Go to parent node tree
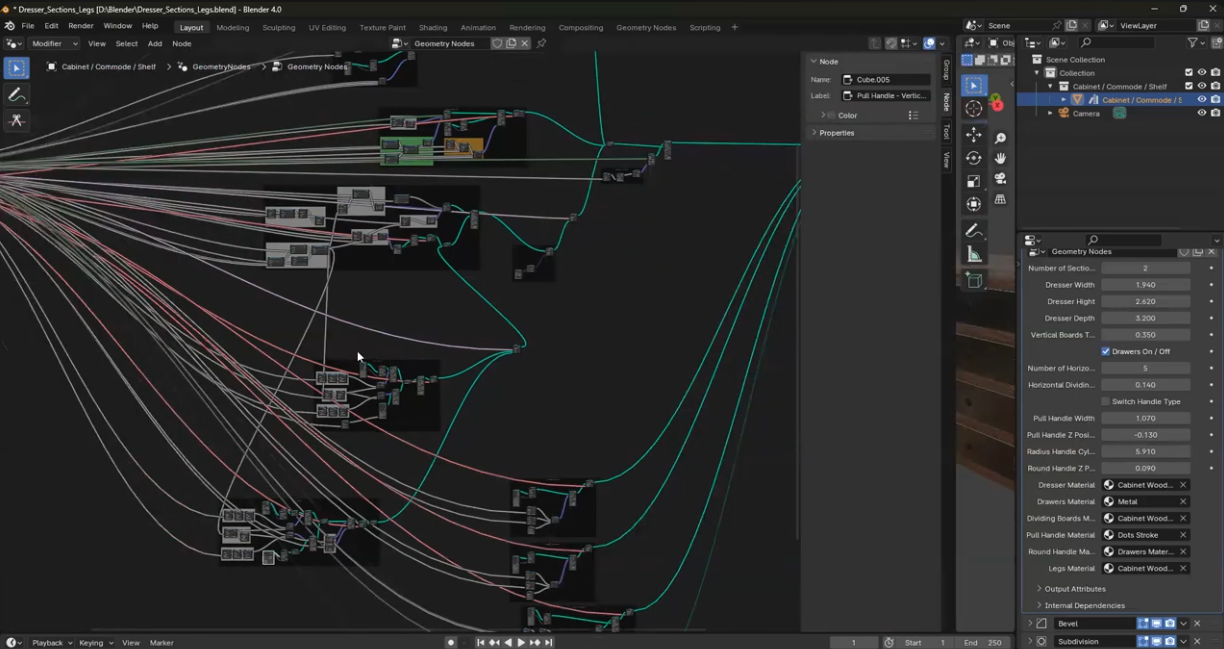Viewport: 1224px width, 649px height. point(875,43)
